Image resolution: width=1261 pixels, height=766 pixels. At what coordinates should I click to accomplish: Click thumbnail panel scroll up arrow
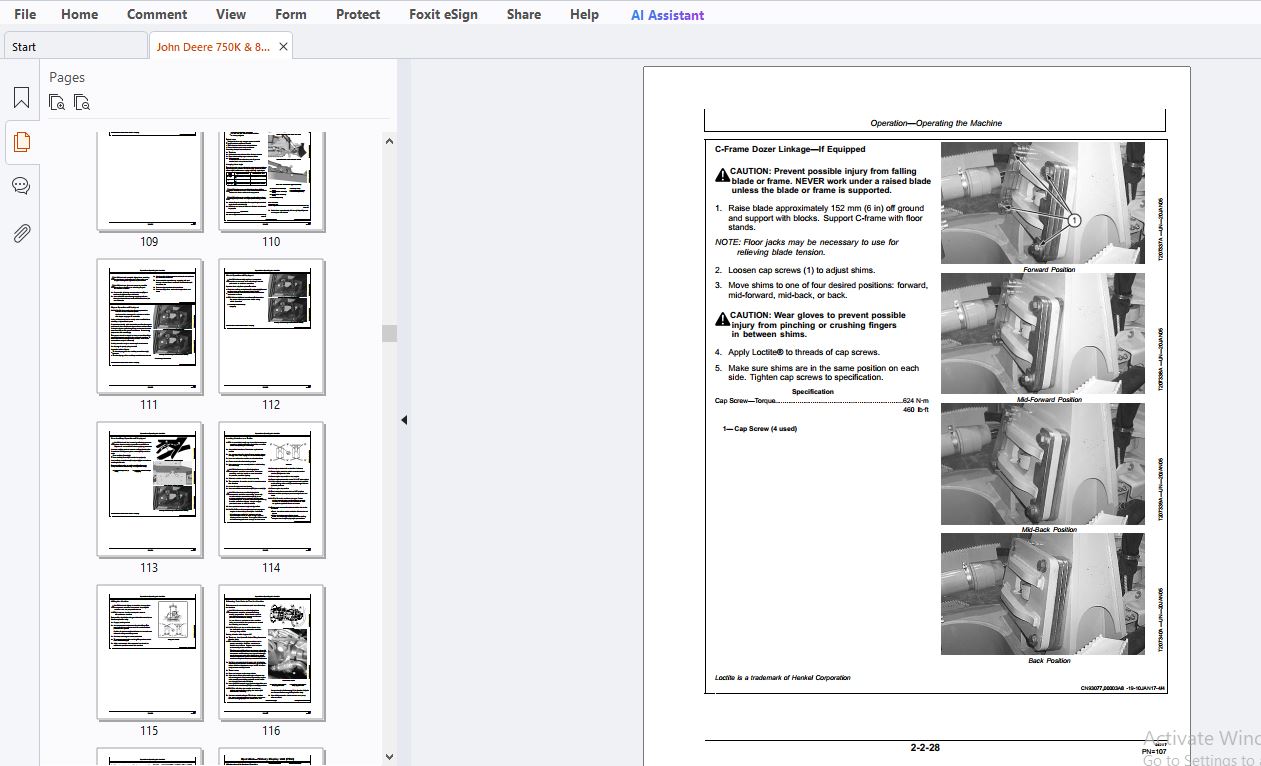click(389, 141)
